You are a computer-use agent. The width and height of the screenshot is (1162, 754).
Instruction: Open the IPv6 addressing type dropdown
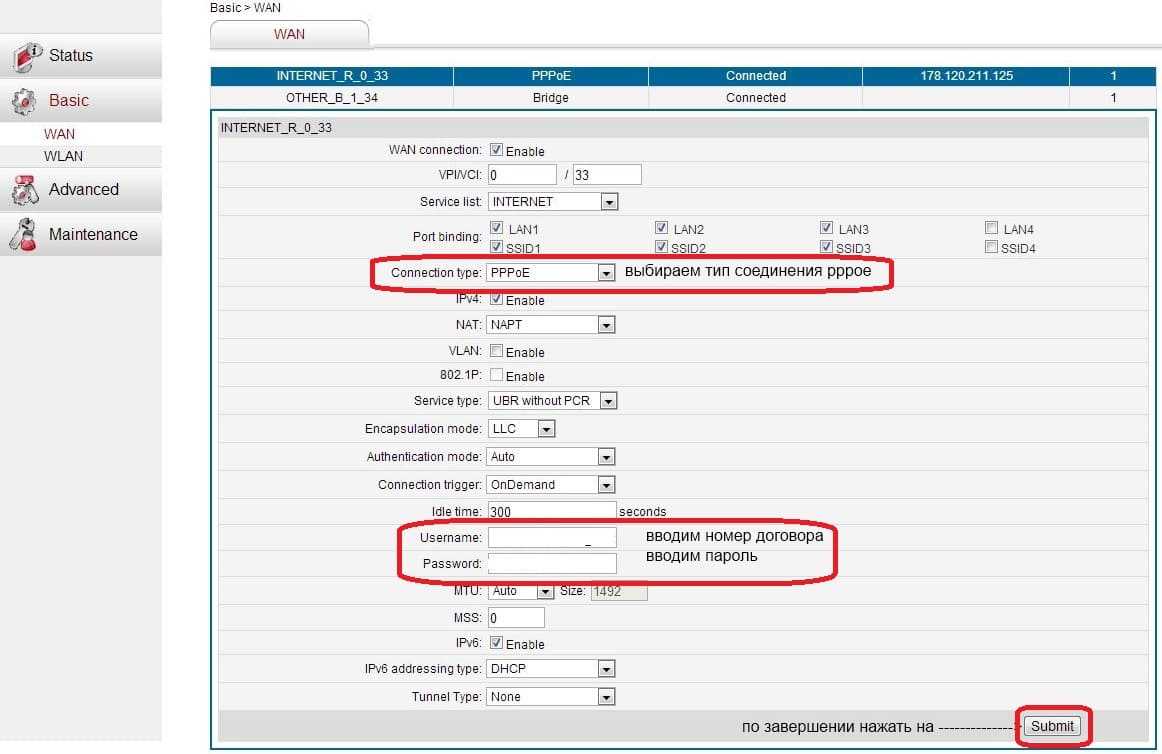click(x=605, y=669)
